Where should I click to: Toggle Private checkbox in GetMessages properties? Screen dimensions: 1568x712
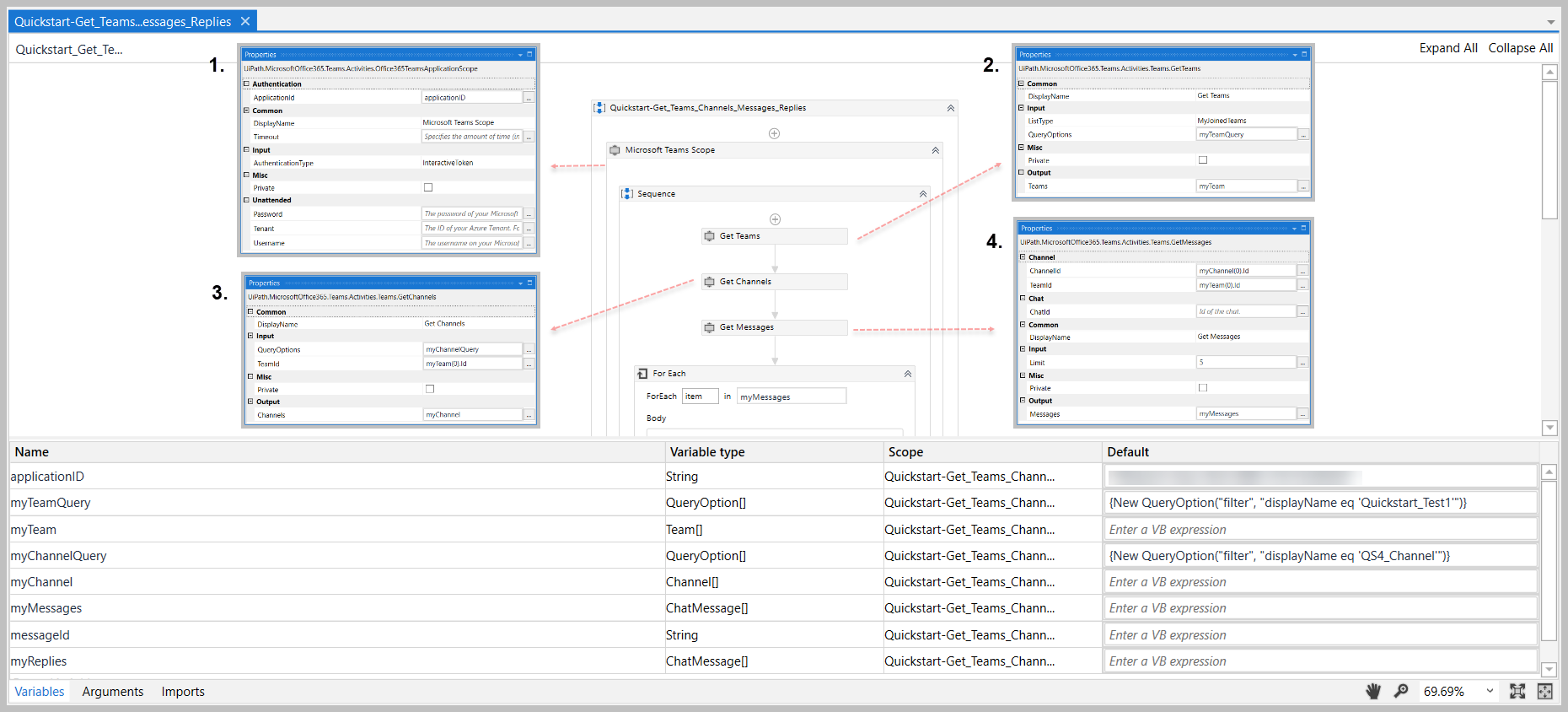click(1203, 388)
